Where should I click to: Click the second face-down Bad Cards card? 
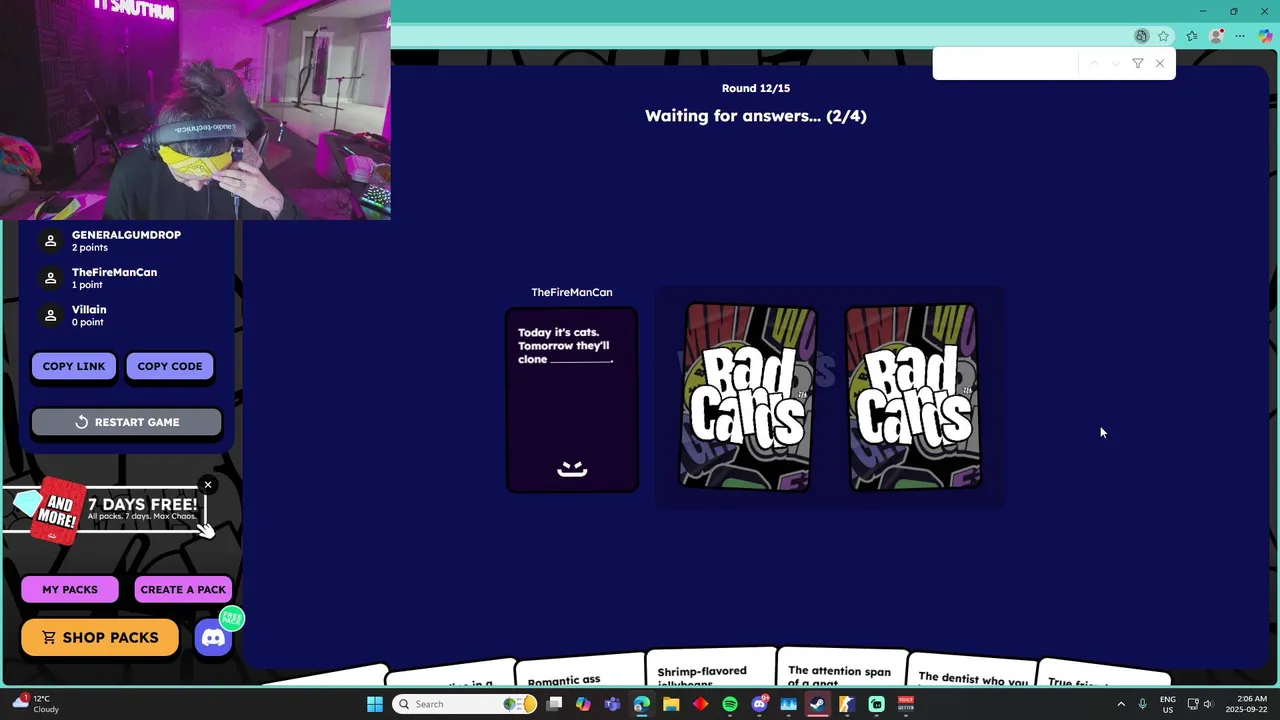pyautogui.click(x=913, y=397)
